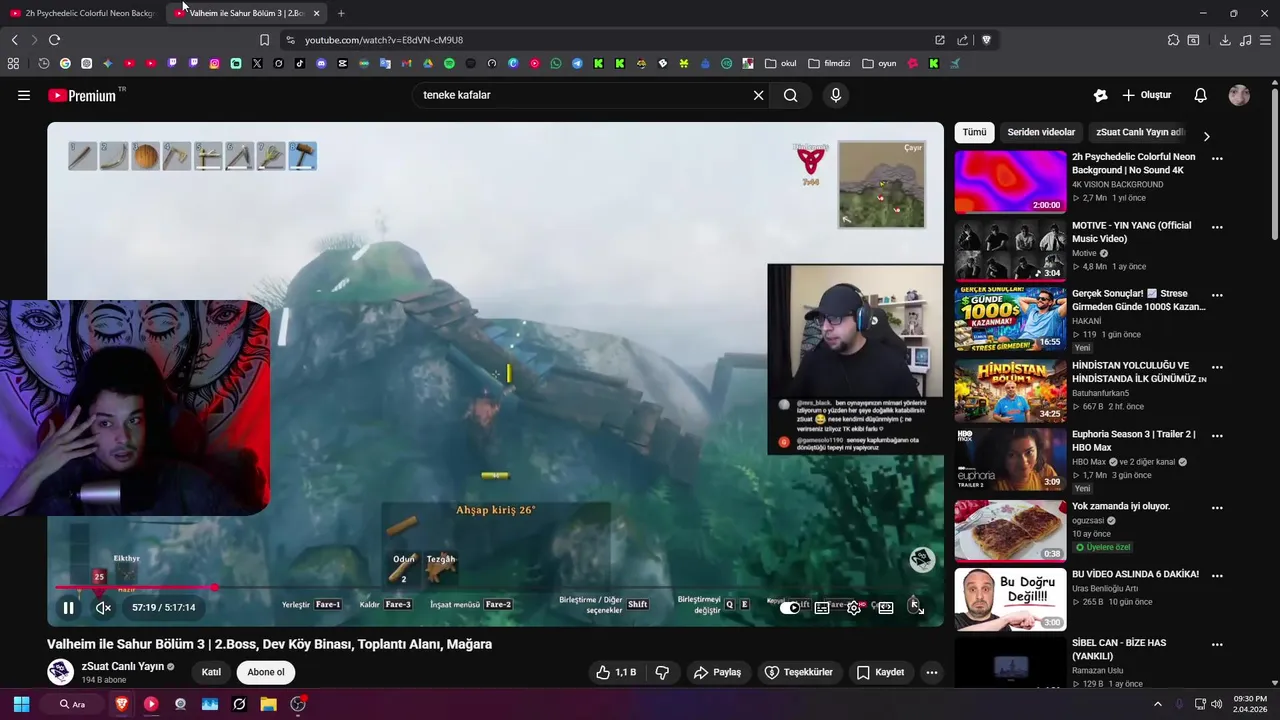Open a new browser tab

point(341,13)
